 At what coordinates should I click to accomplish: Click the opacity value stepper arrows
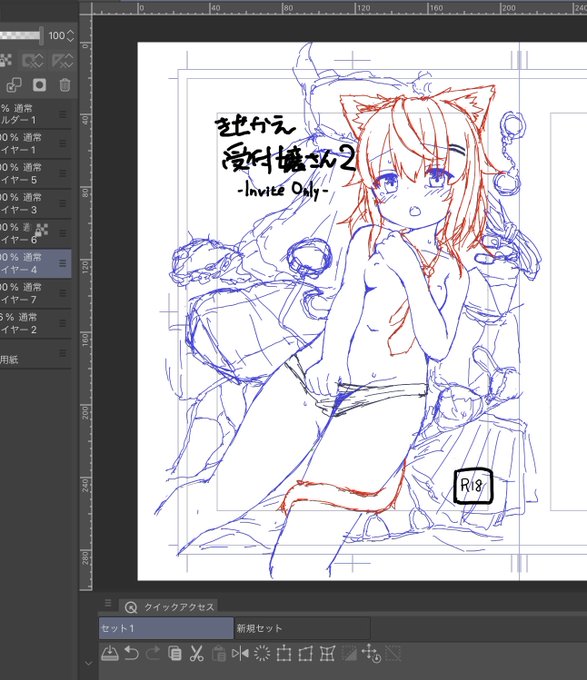coord(71,36)
